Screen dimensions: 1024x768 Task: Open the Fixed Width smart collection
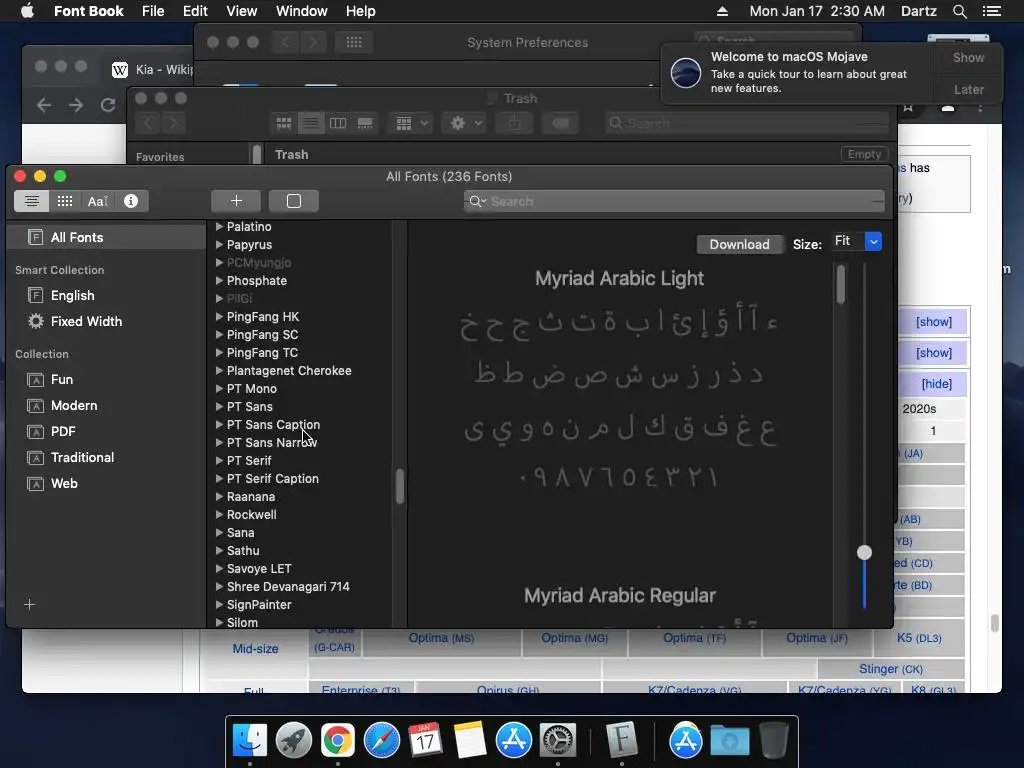click(86, 321)
